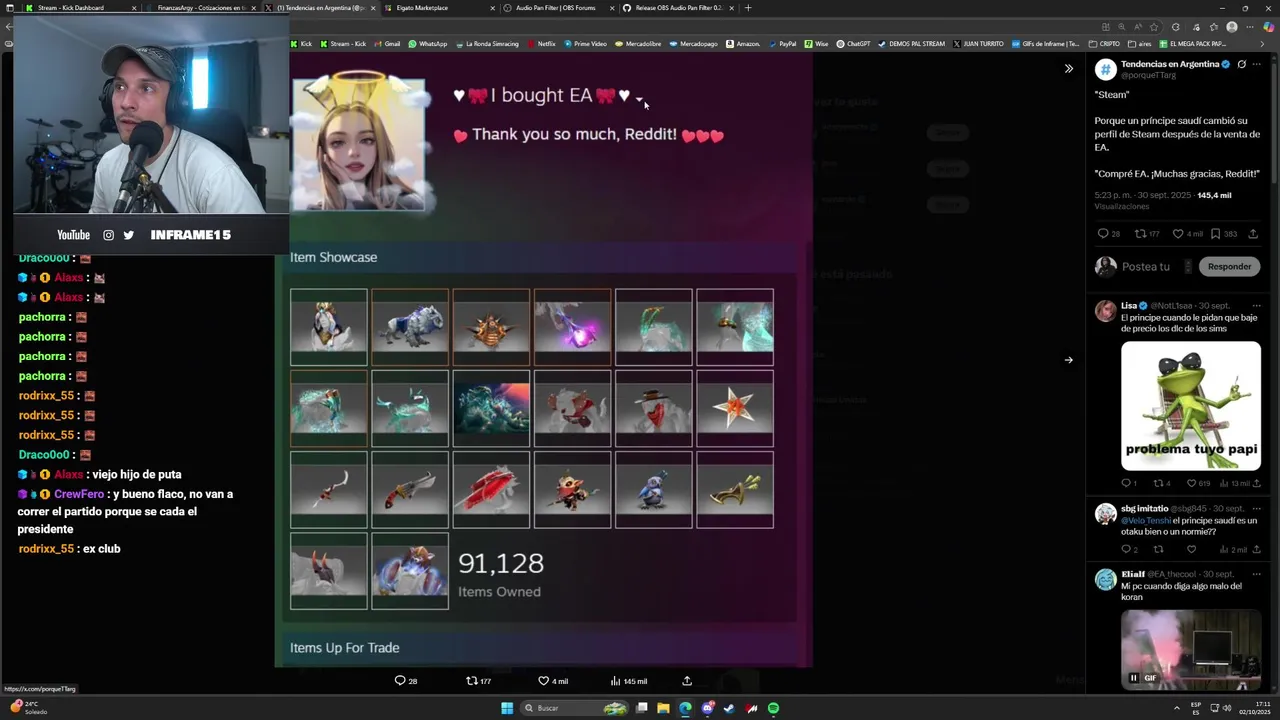Click the Responder button

pos(1229,267)
